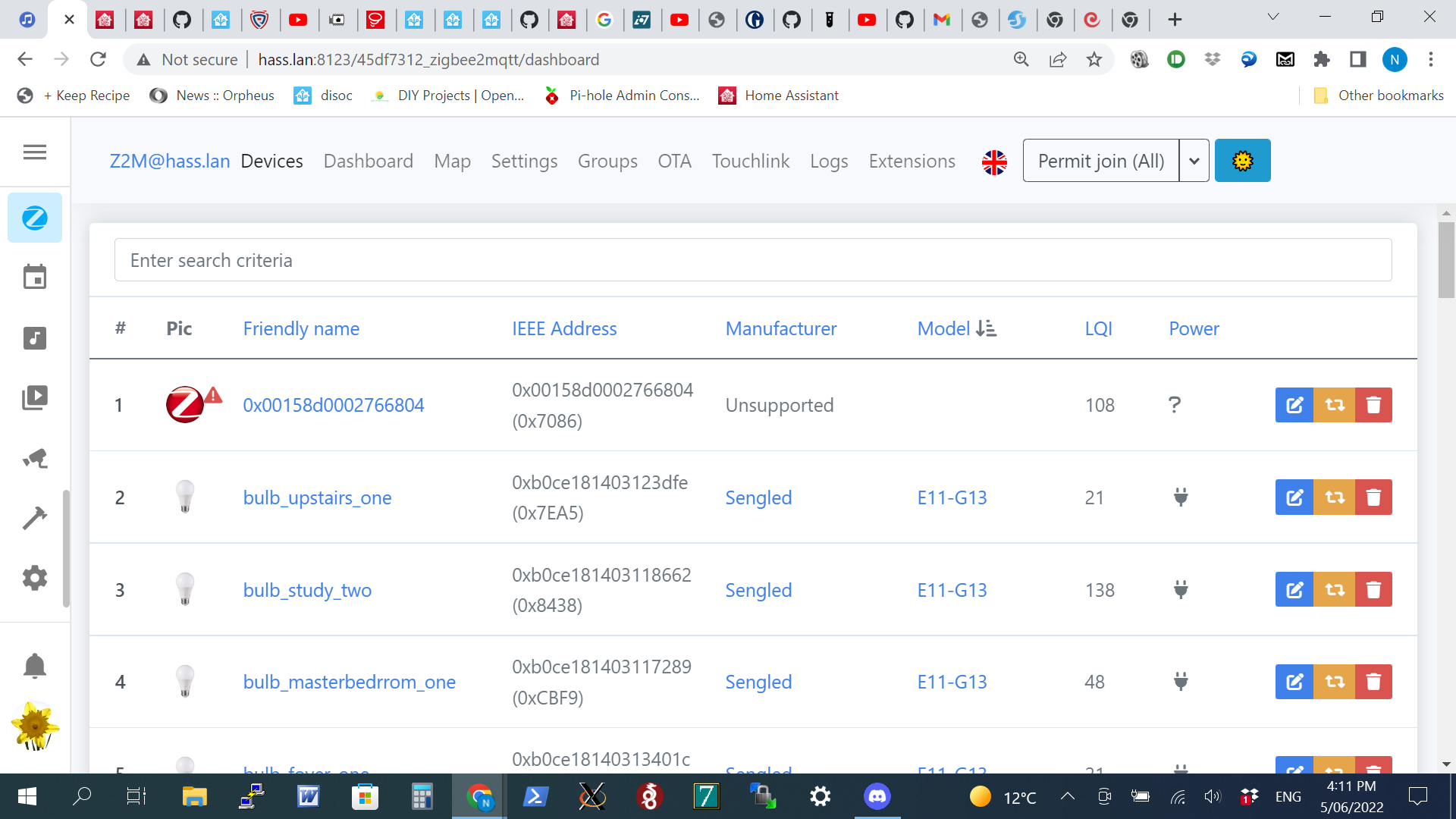1456x819 pixels.
Task: Click Permit join (All) button
Action: coord(1100,161)
